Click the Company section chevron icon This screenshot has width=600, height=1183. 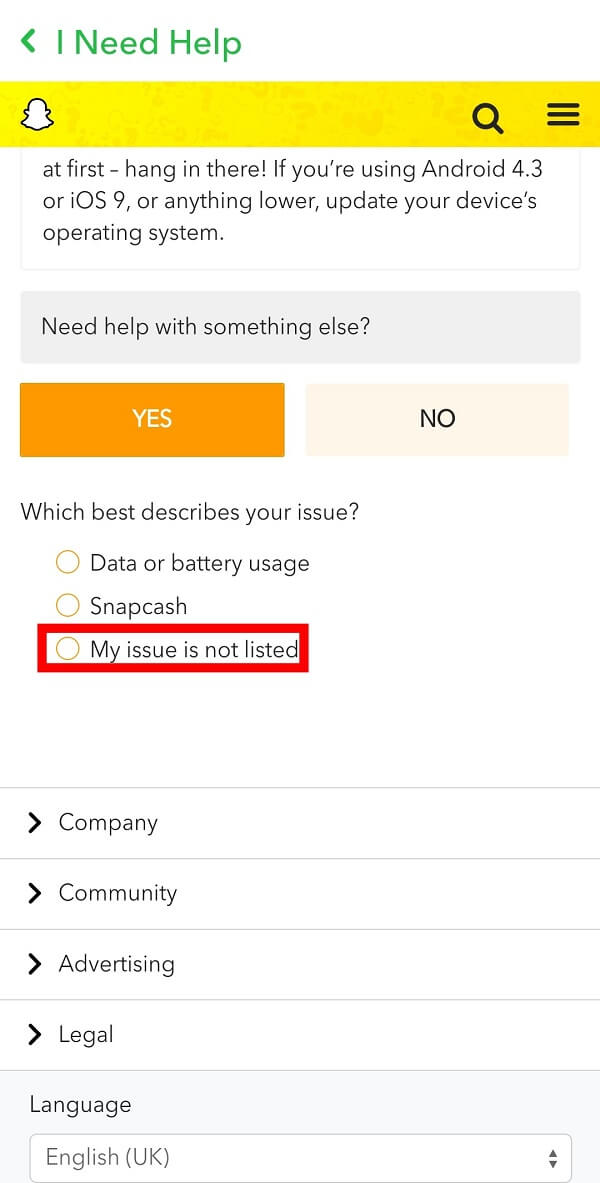(x=35, y=823)
